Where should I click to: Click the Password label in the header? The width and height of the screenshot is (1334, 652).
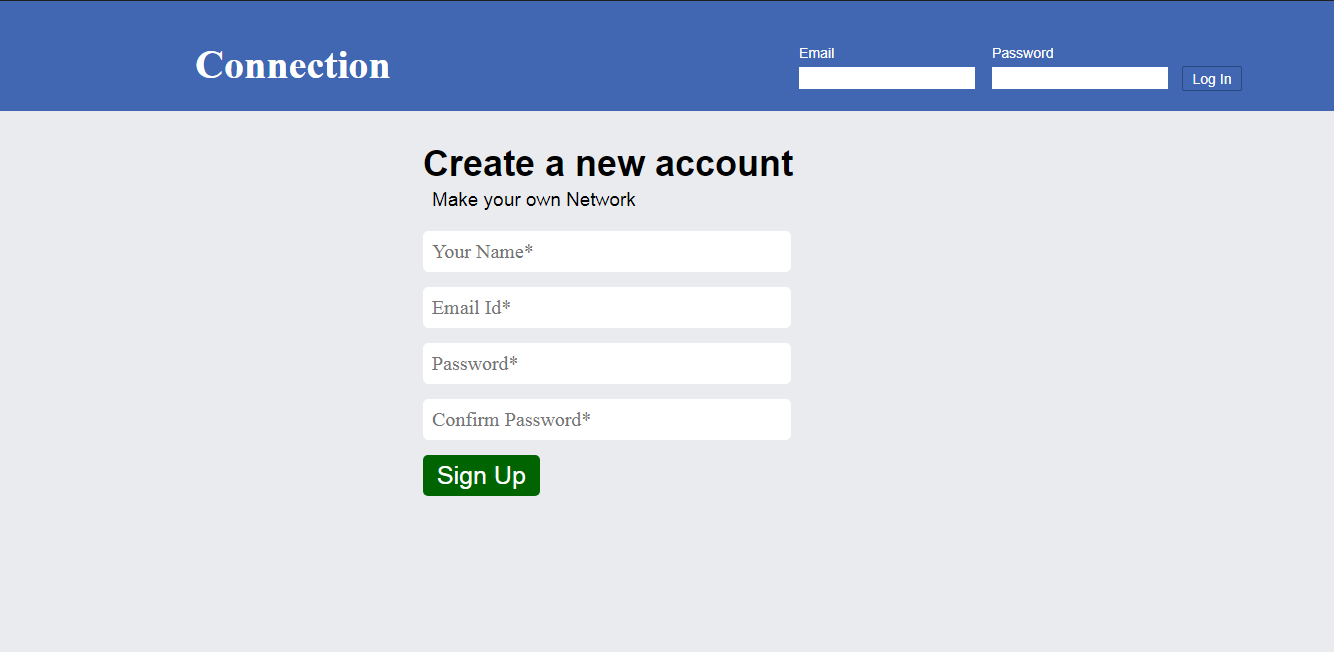coord(1022,53)
